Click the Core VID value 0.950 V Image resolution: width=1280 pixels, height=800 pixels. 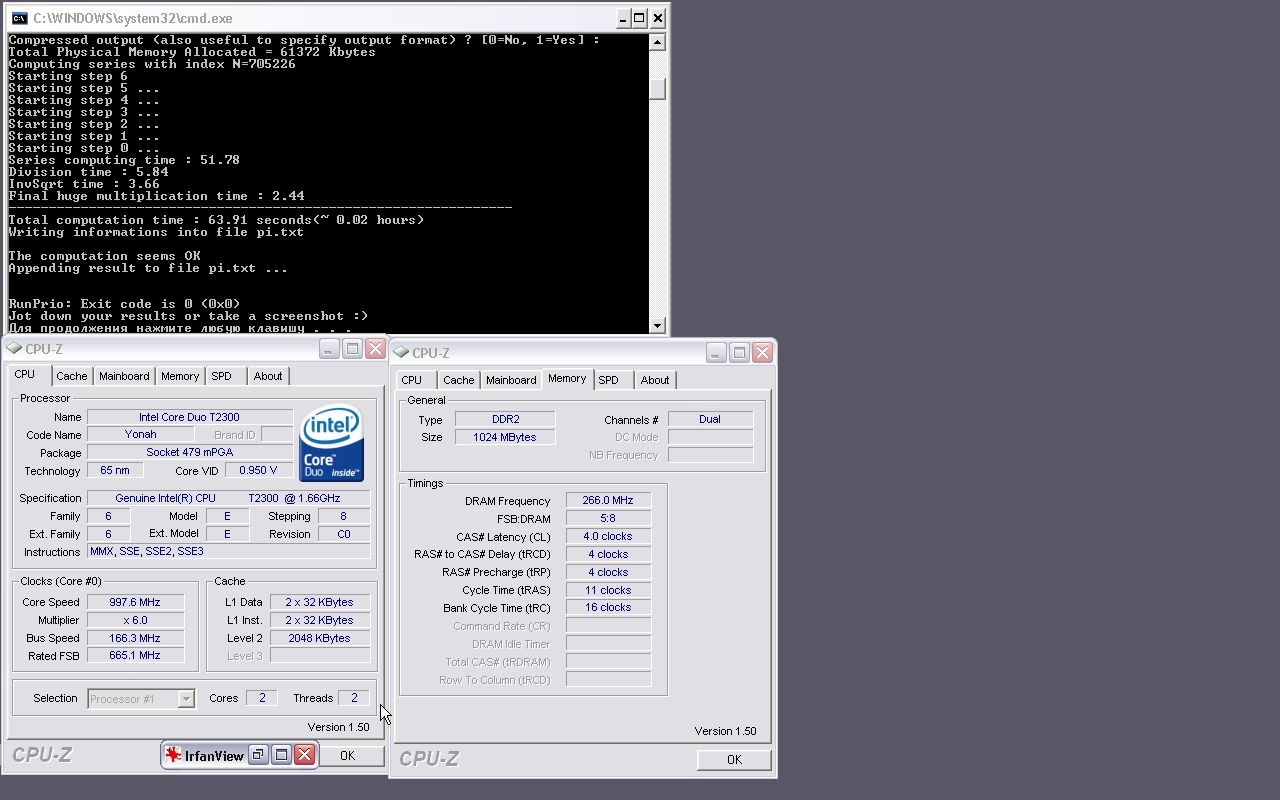pyautogui.click(x=259, y=471)
